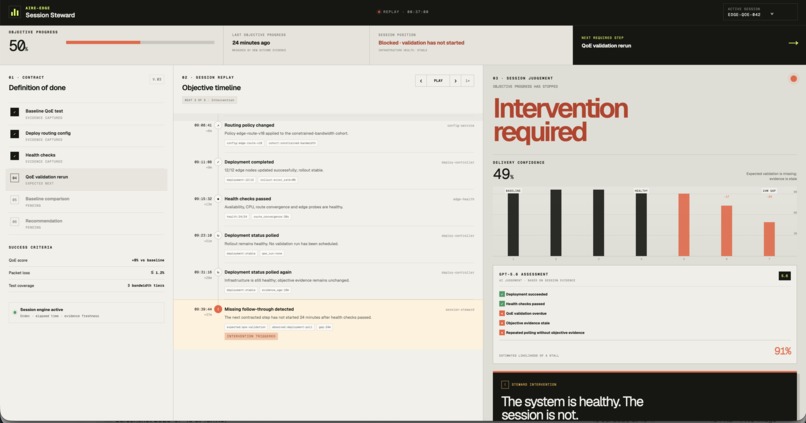The image size is (806, 423).
Task: Click the 'Health checks passed' event title
Action: click(248, 199)
